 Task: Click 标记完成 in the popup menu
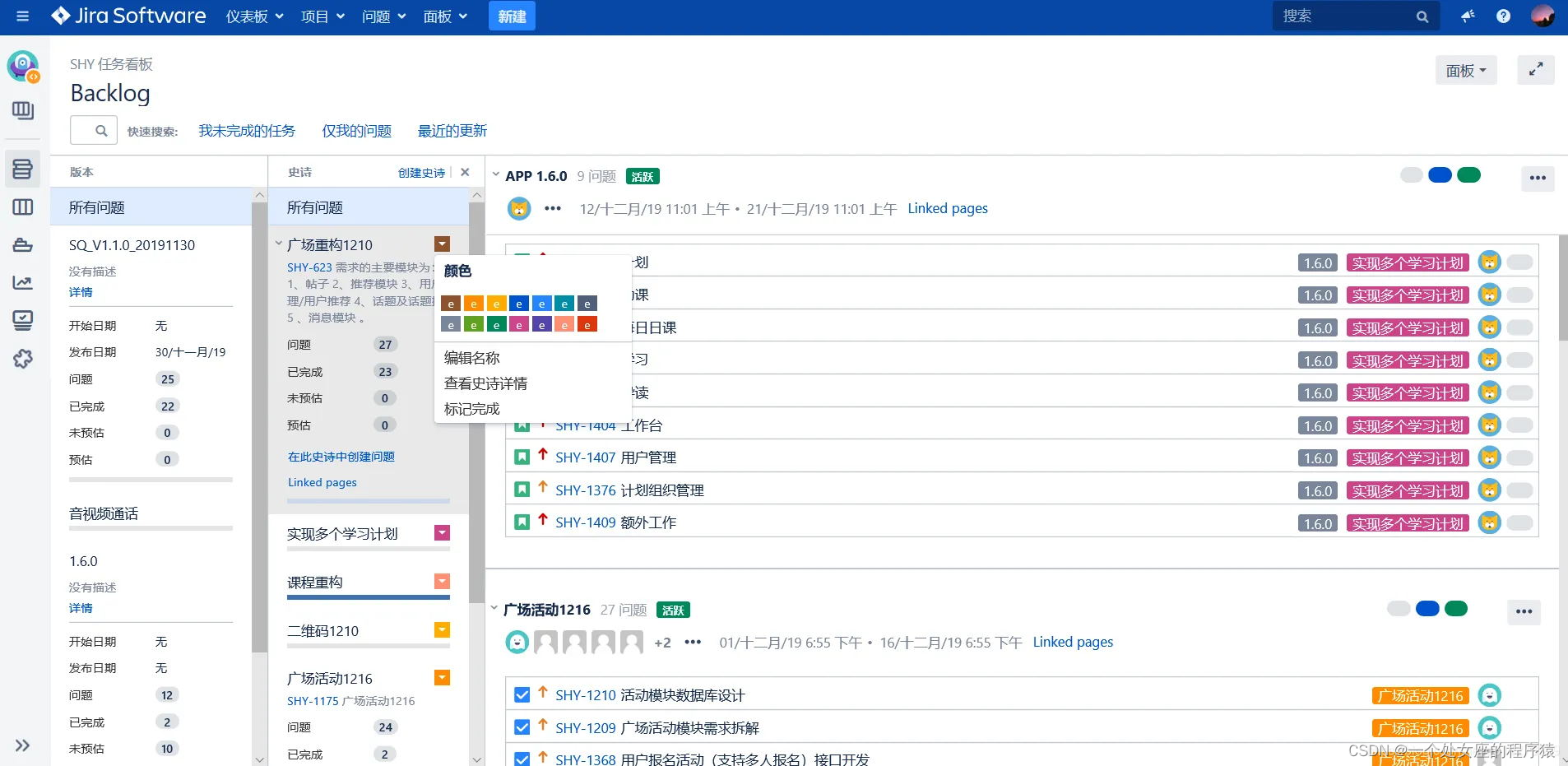click(x=471, y=408)
